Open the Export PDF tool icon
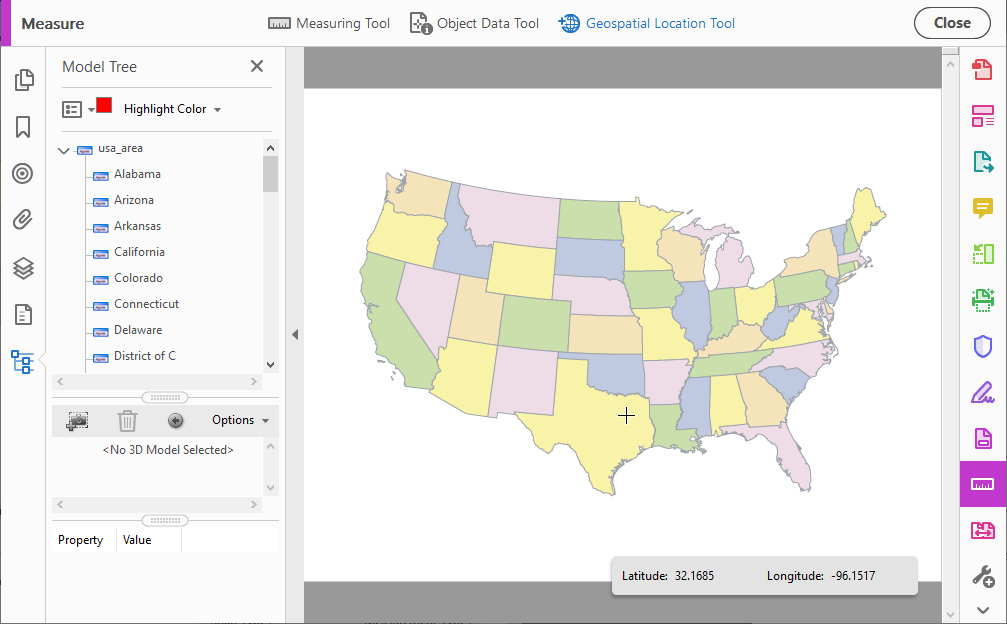1007x624 pixels. pyautogui.click(x=983, y=162)
